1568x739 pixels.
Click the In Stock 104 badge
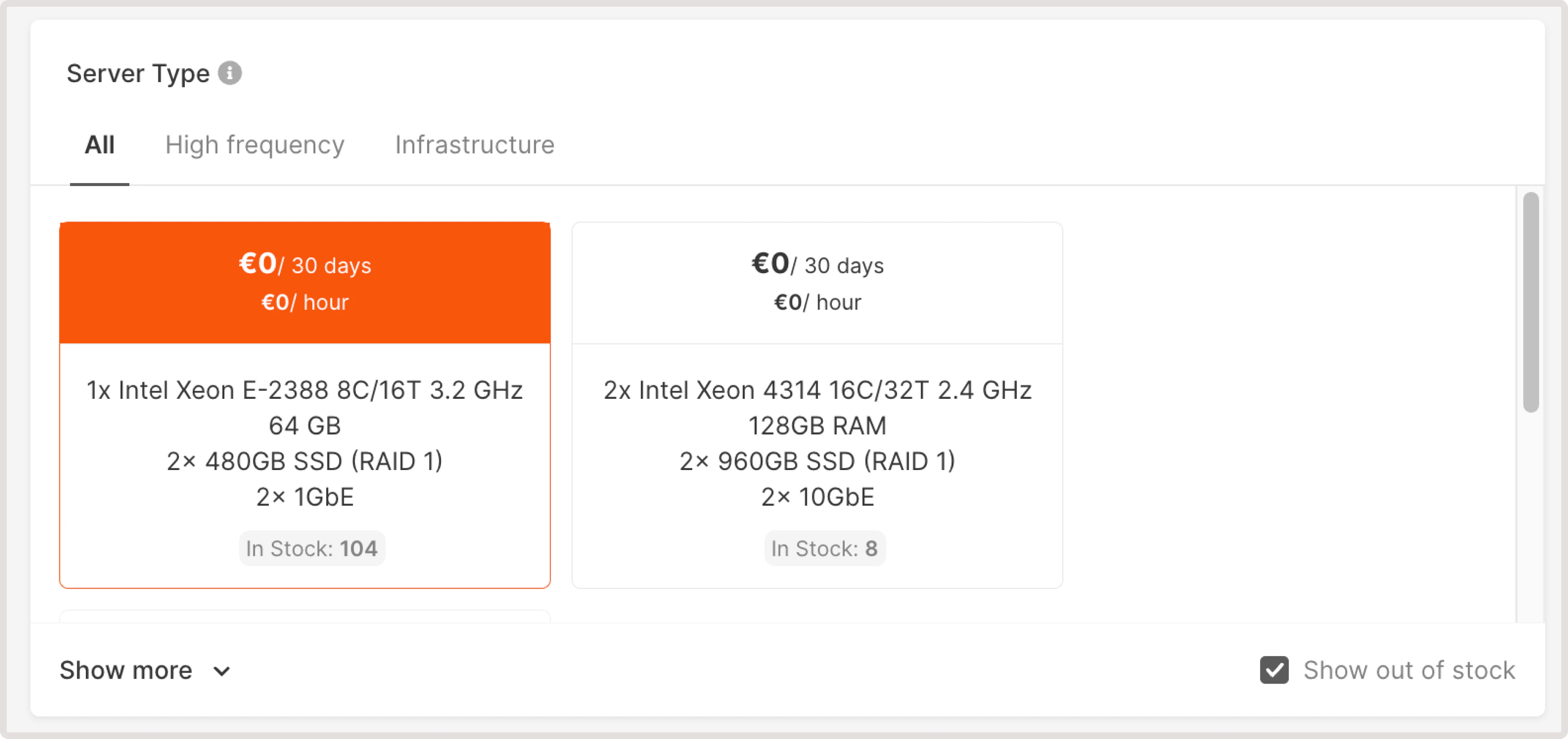pos(312,548)
